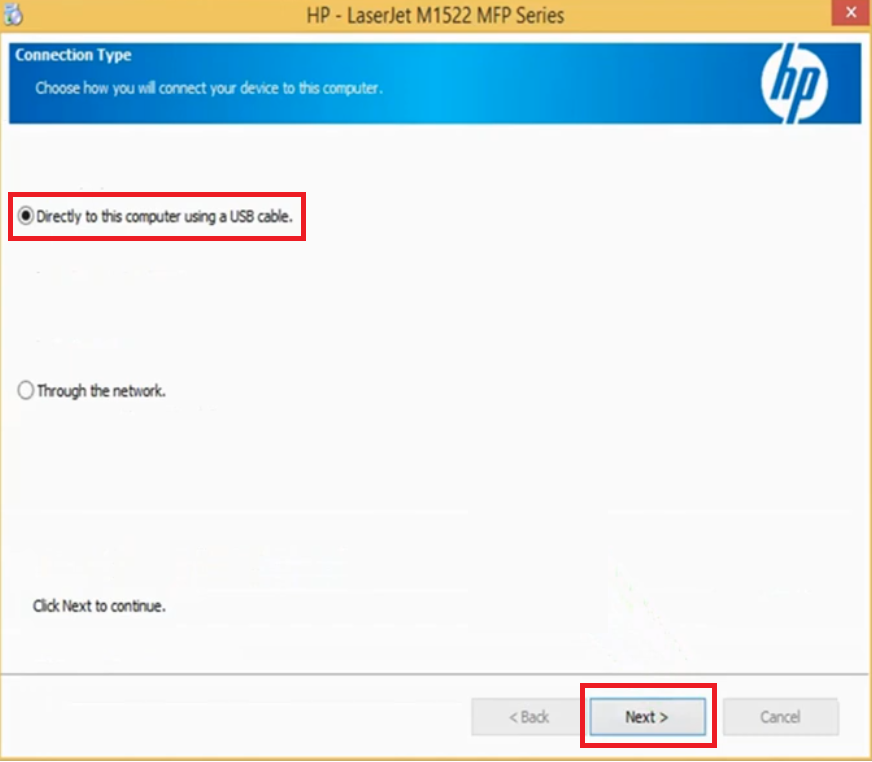Screen dimensions: 872x762
Task: Click the "Choose how you will connect" banner text
Action: point(209,88)
